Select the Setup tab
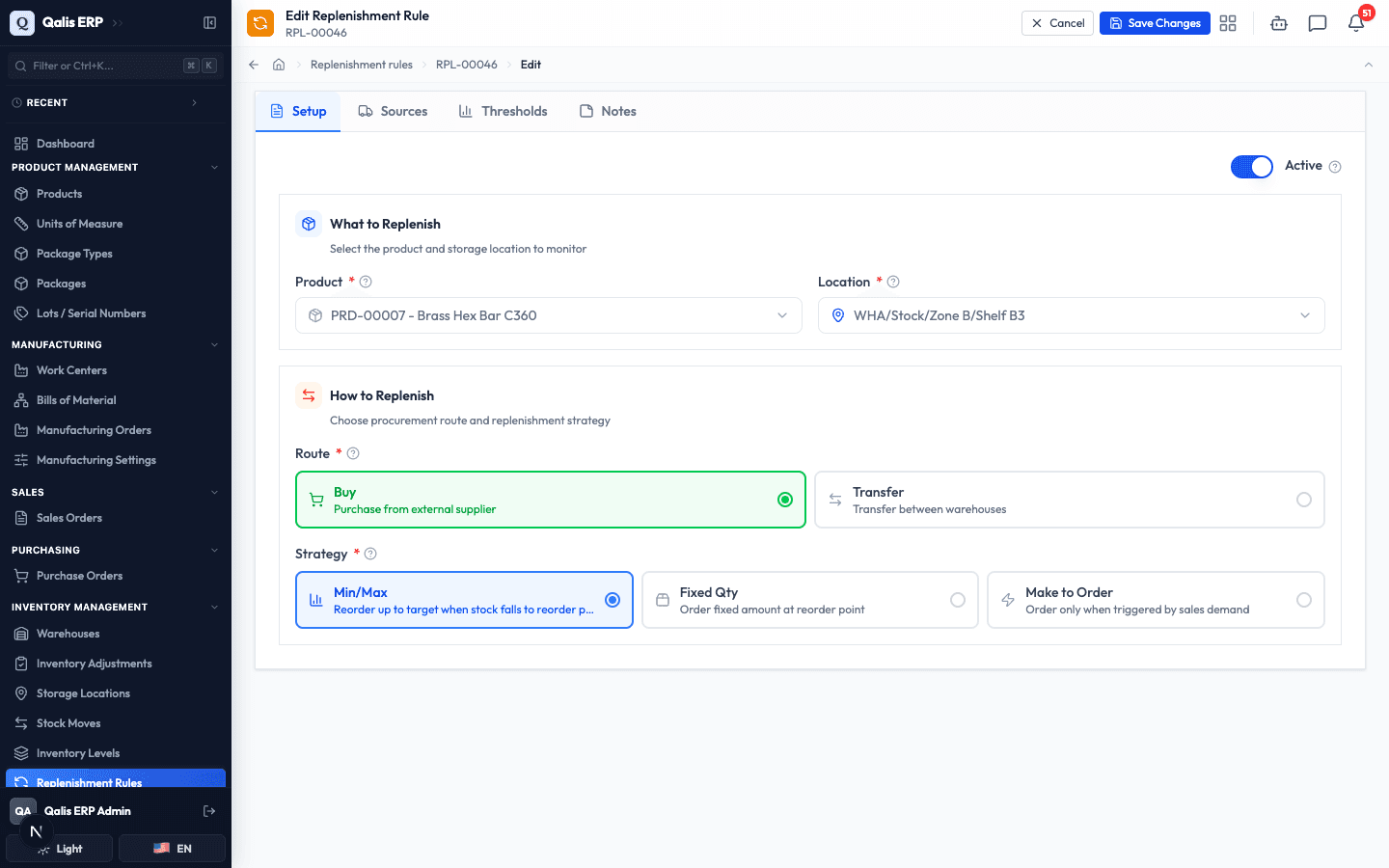 (x=298, y=111)
